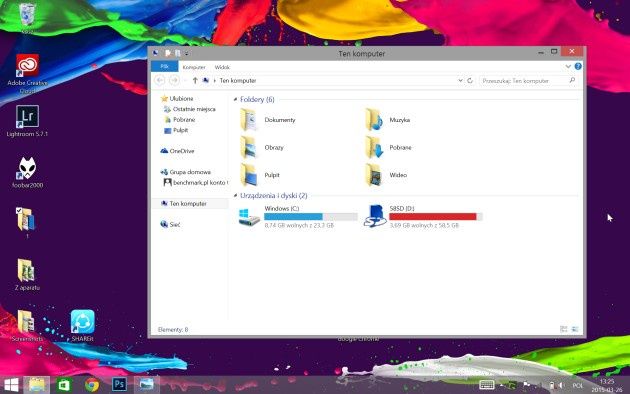Open Lightroom 5.7.1 shortcut on desktop
The height and width of the screenshot is (394, 630).
27,121
